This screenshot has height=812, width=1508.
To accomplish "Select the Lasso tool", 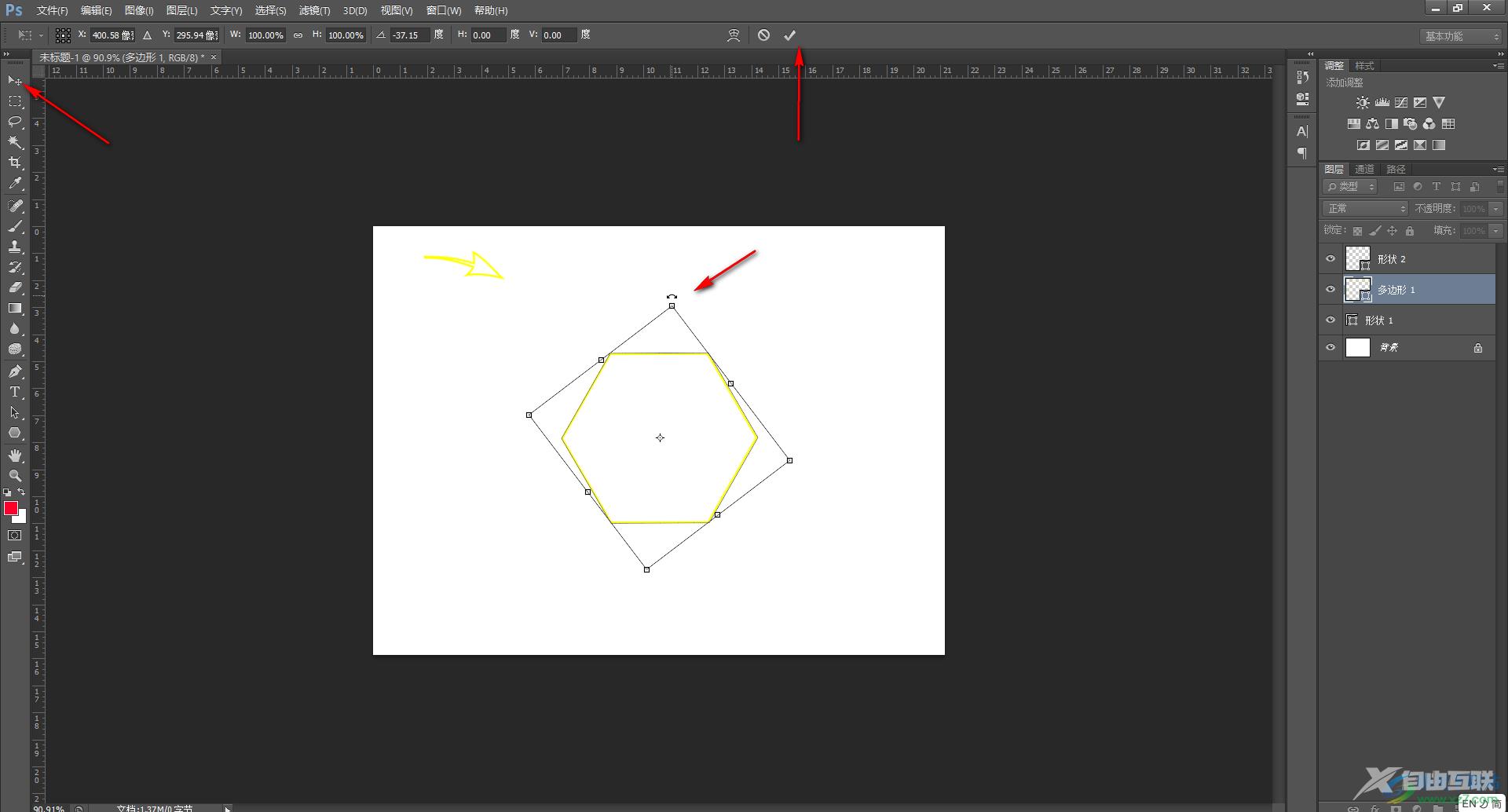I will [15, 122].
